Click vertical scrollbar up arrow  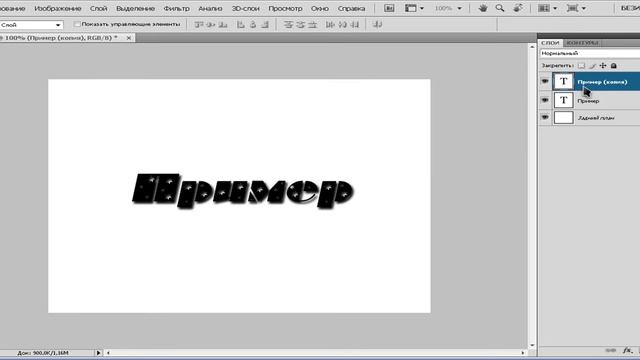[532, 47]
